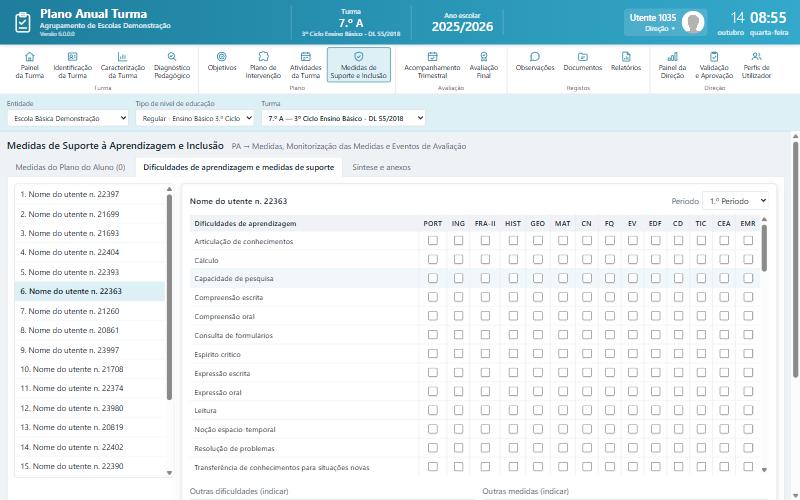The height and width of the screenshot is (500, 800).
Task: Open Atividades da Turma calendar icon
Action: pos(306,57)
